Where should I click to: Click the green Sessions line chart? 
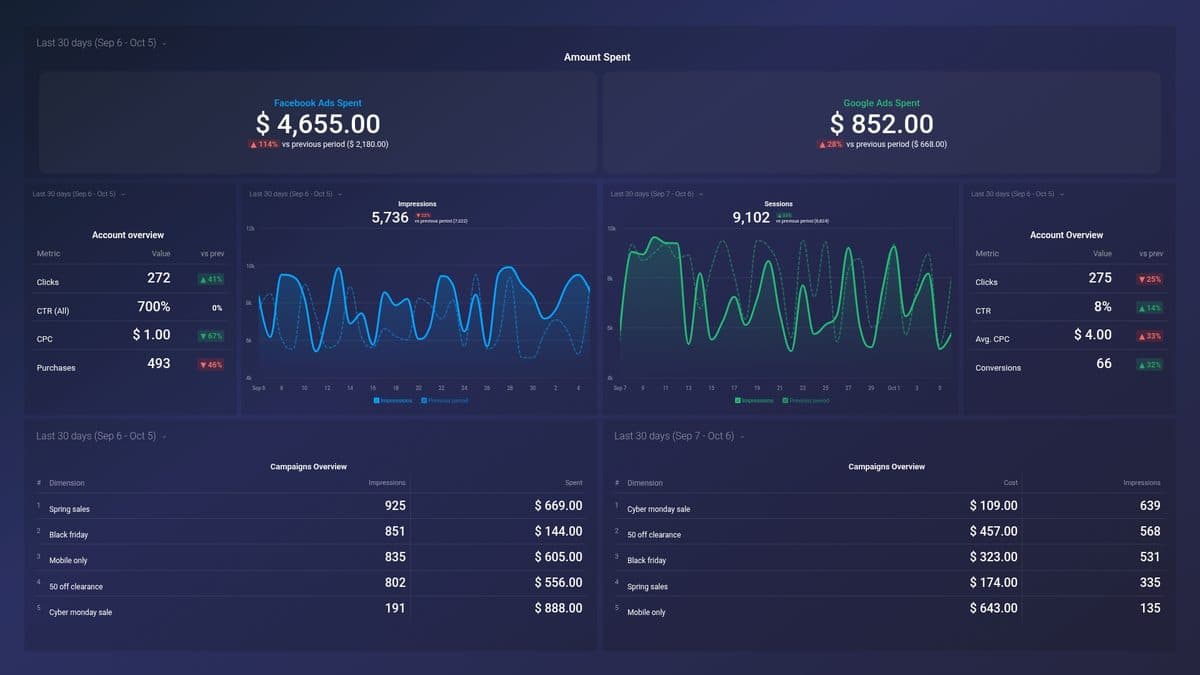pos(786,305)
